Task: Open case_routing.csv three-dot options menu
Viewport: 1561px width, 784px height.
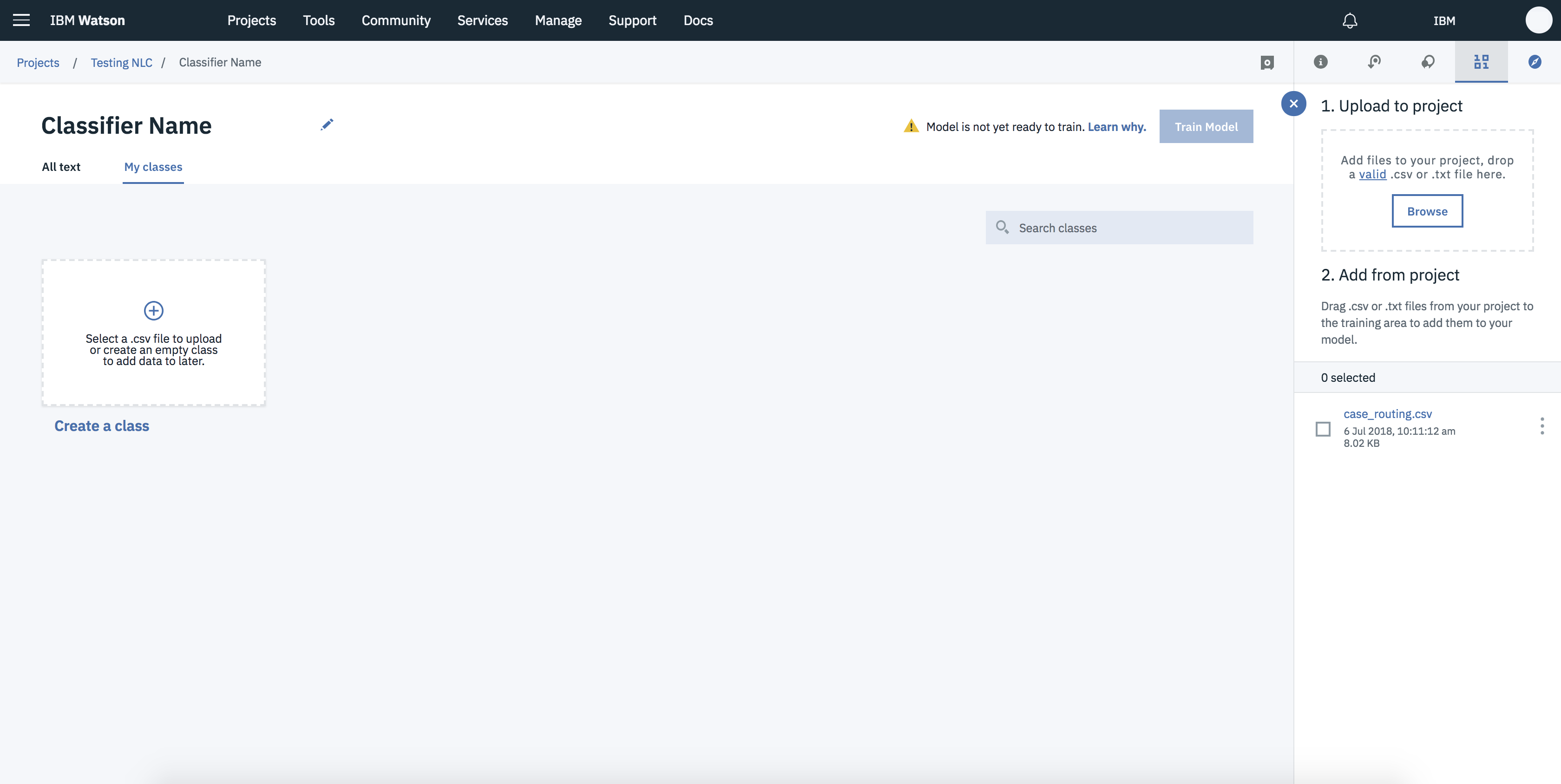Action: click(1541, 426)
